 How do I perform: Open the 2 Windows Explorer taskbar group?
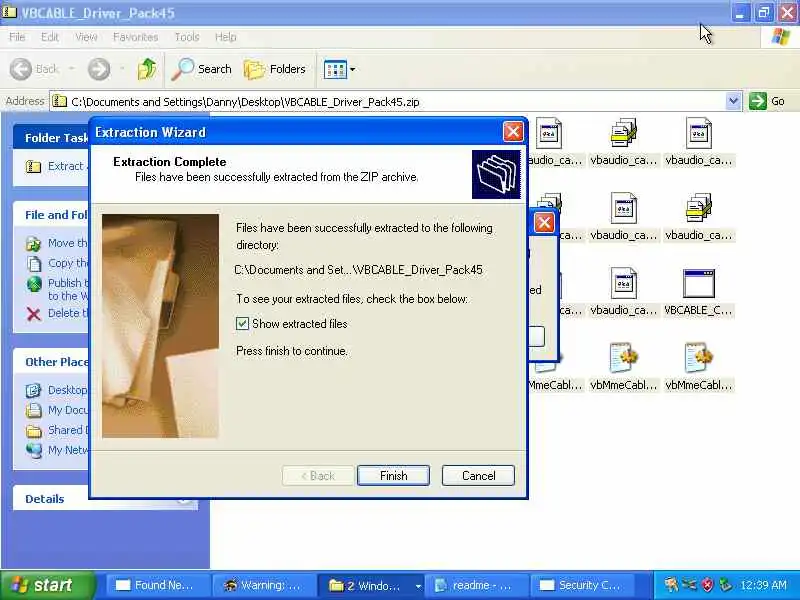click(x=370, y=586)
